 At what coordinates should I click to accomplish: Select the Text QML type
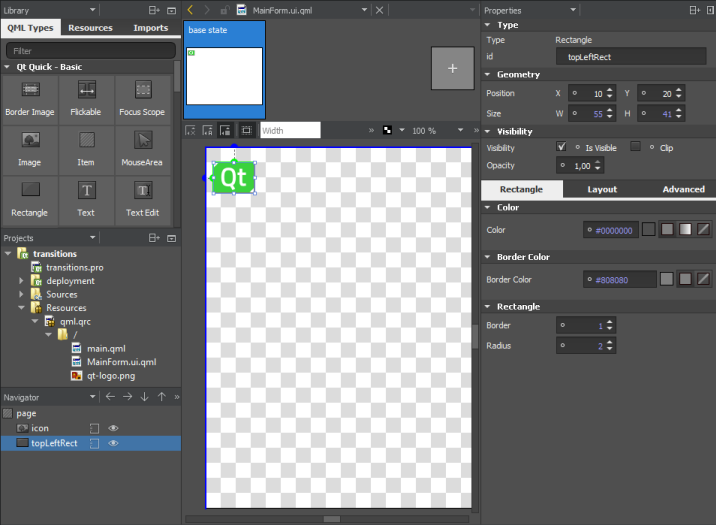86,200
